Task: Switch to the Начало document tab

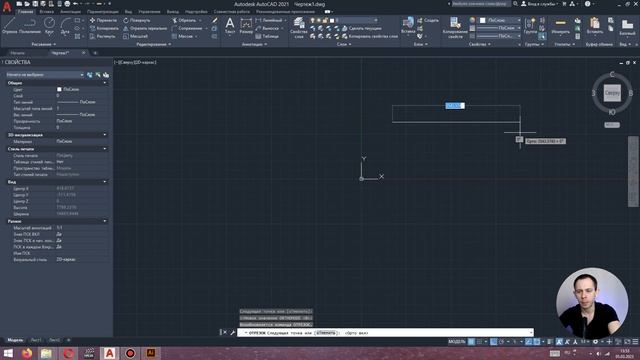Action: pyautogui.click(x=18, y=53)
